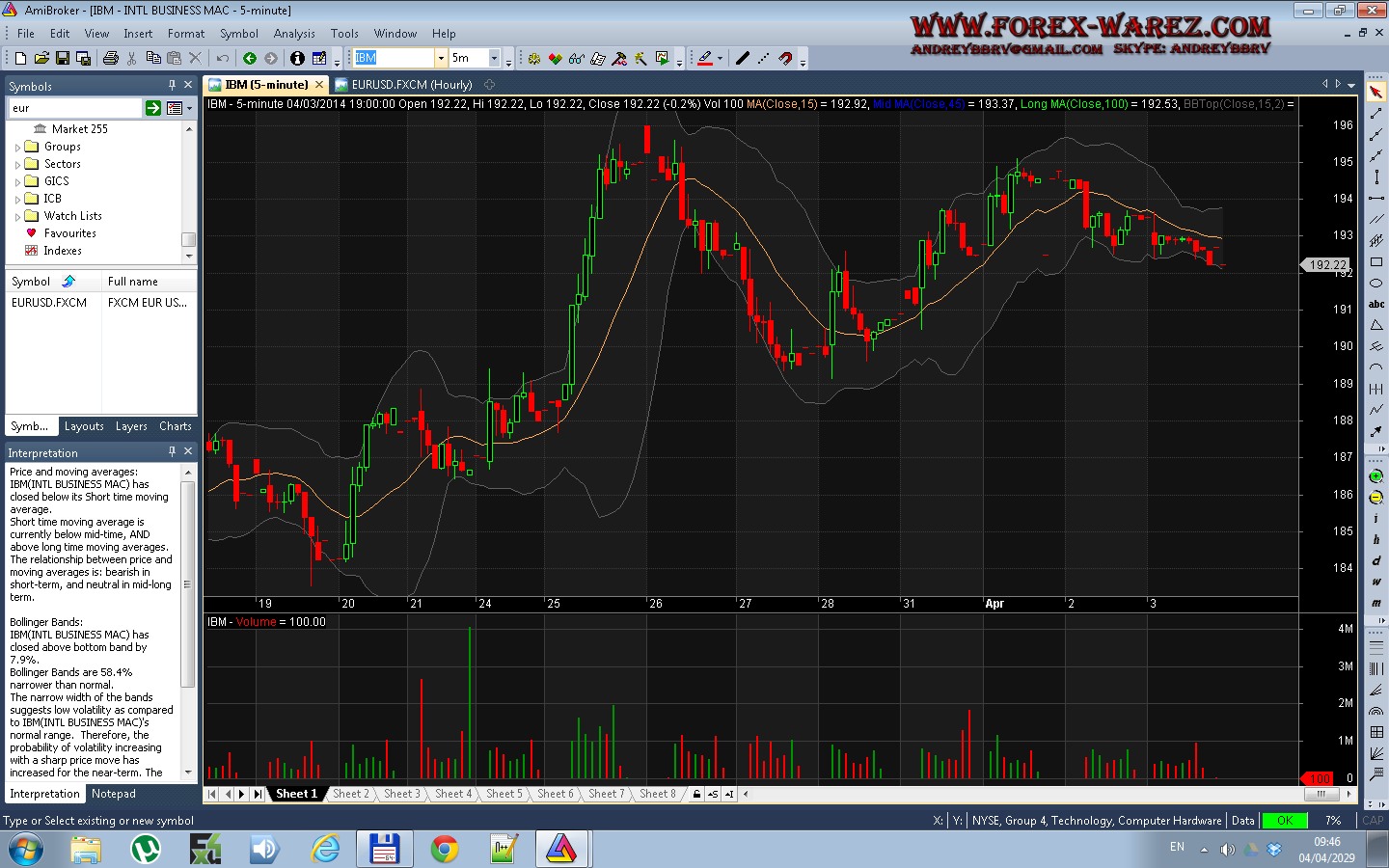Click the symbol search field containing eur
Viewport: 1389px width, 868px height.
(x=75, y=108)
